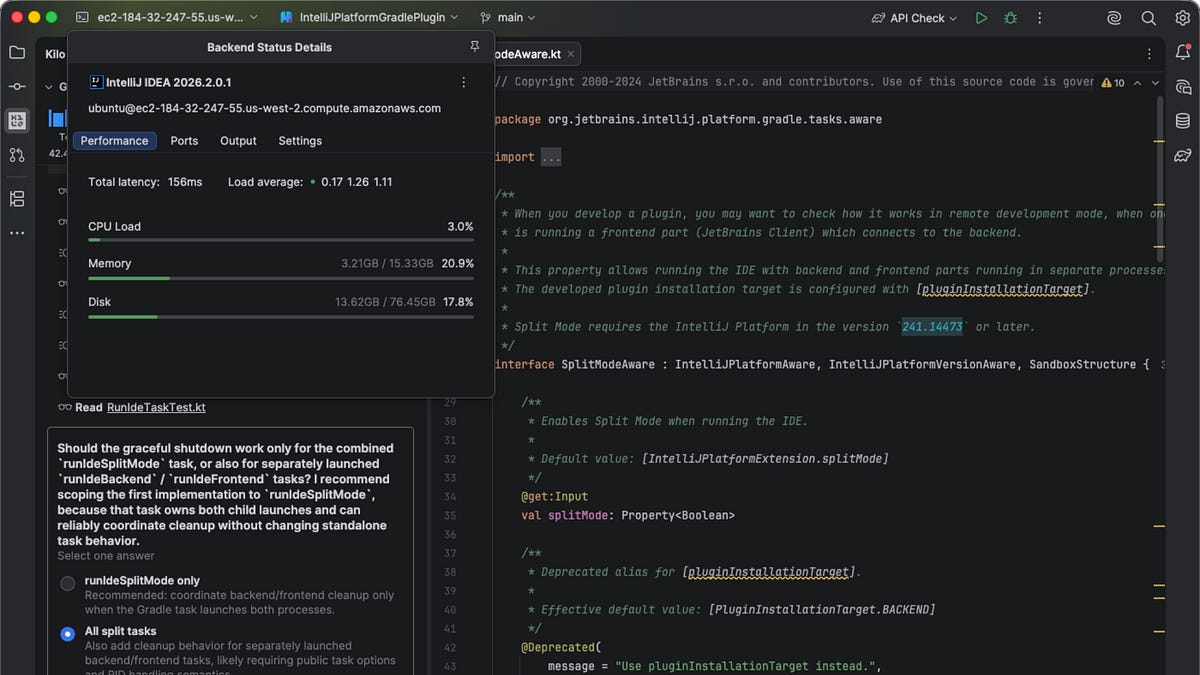Click the terminal icon beside the ec2 host name
Screen dimensions: 1200x675
coord(82,18)
